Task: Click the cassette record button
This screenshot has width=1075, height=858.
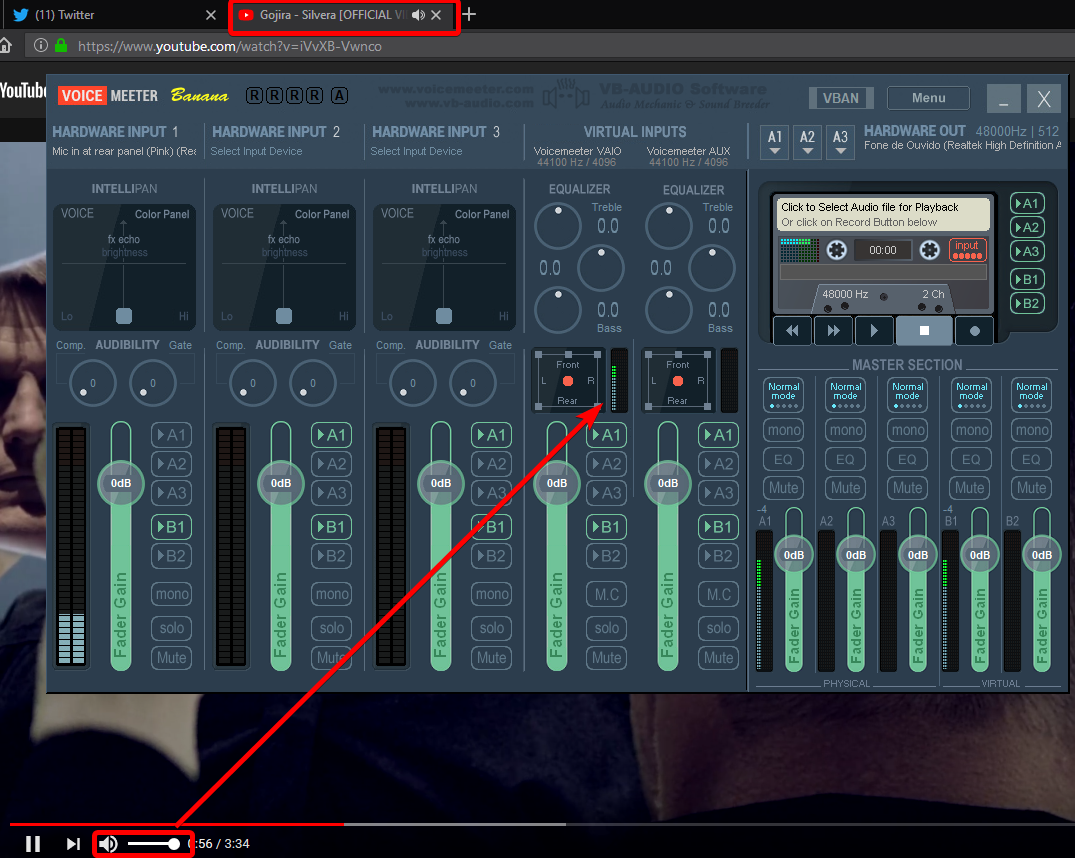Action: click(974, 331)
